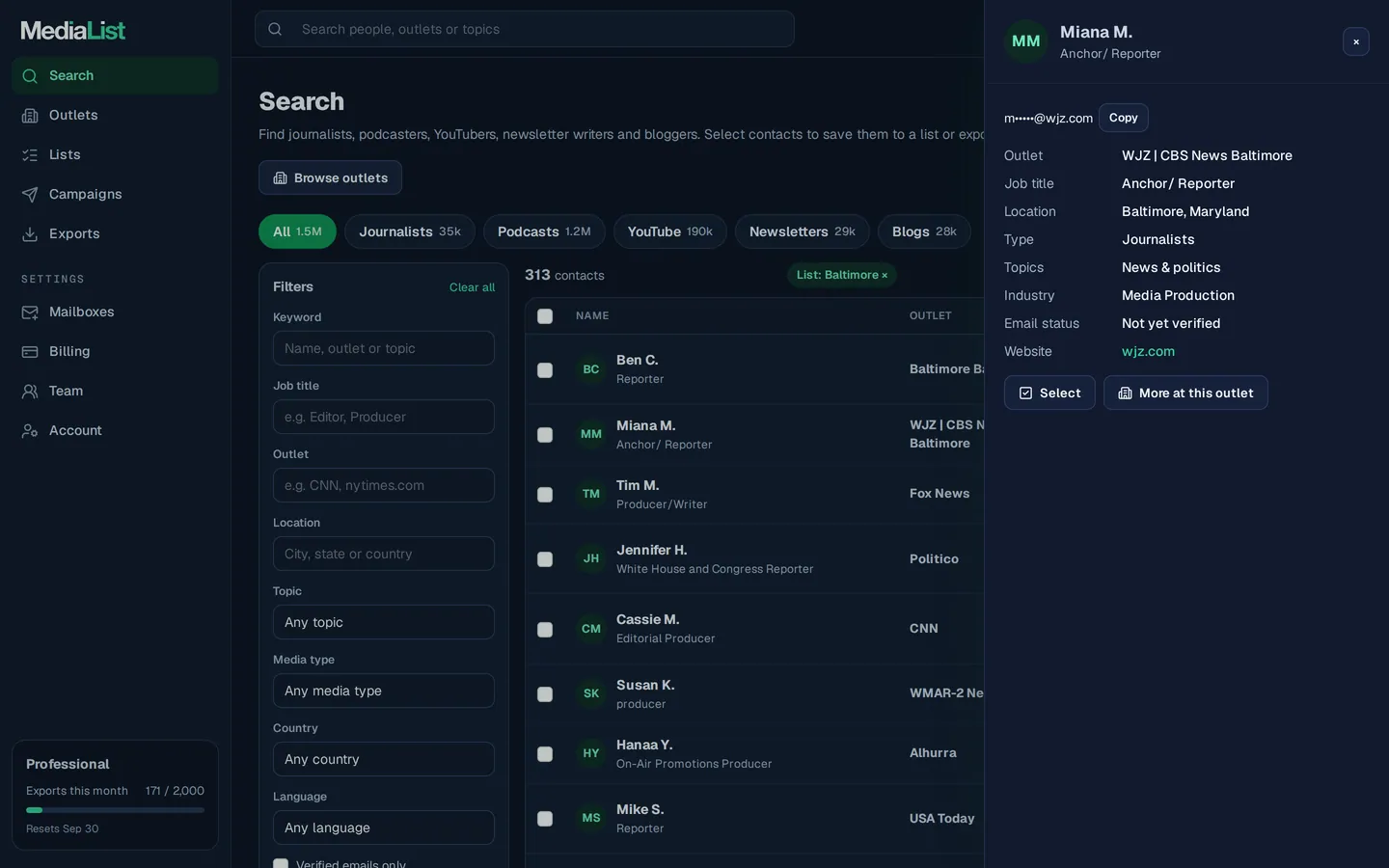Click the Browse outlets button
This screenshot has width=1389, height=868.
click(330, 177)
